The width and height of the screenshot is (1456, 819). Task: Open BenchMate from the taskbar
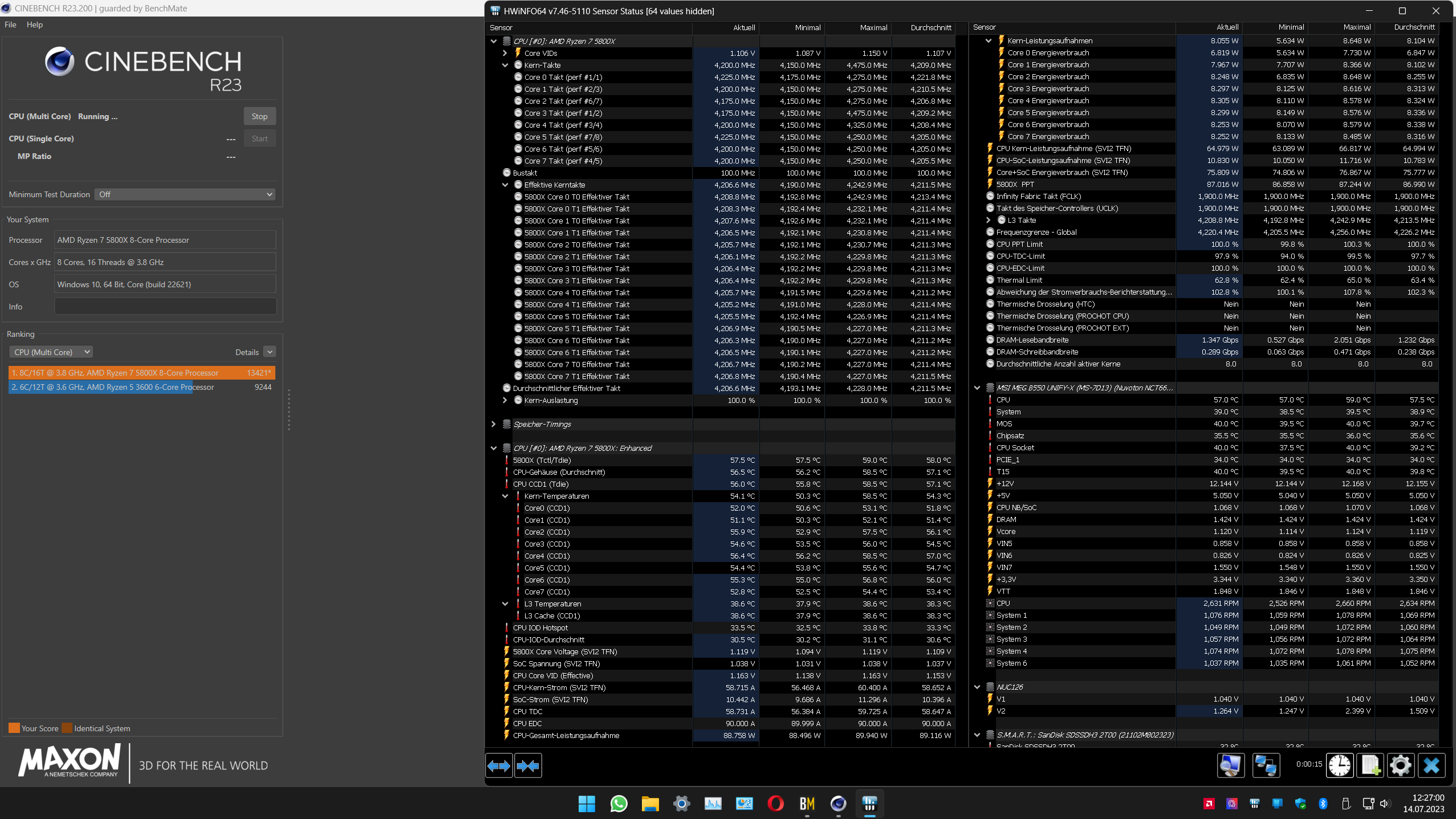pyautogui.click(x=807, y=804)
